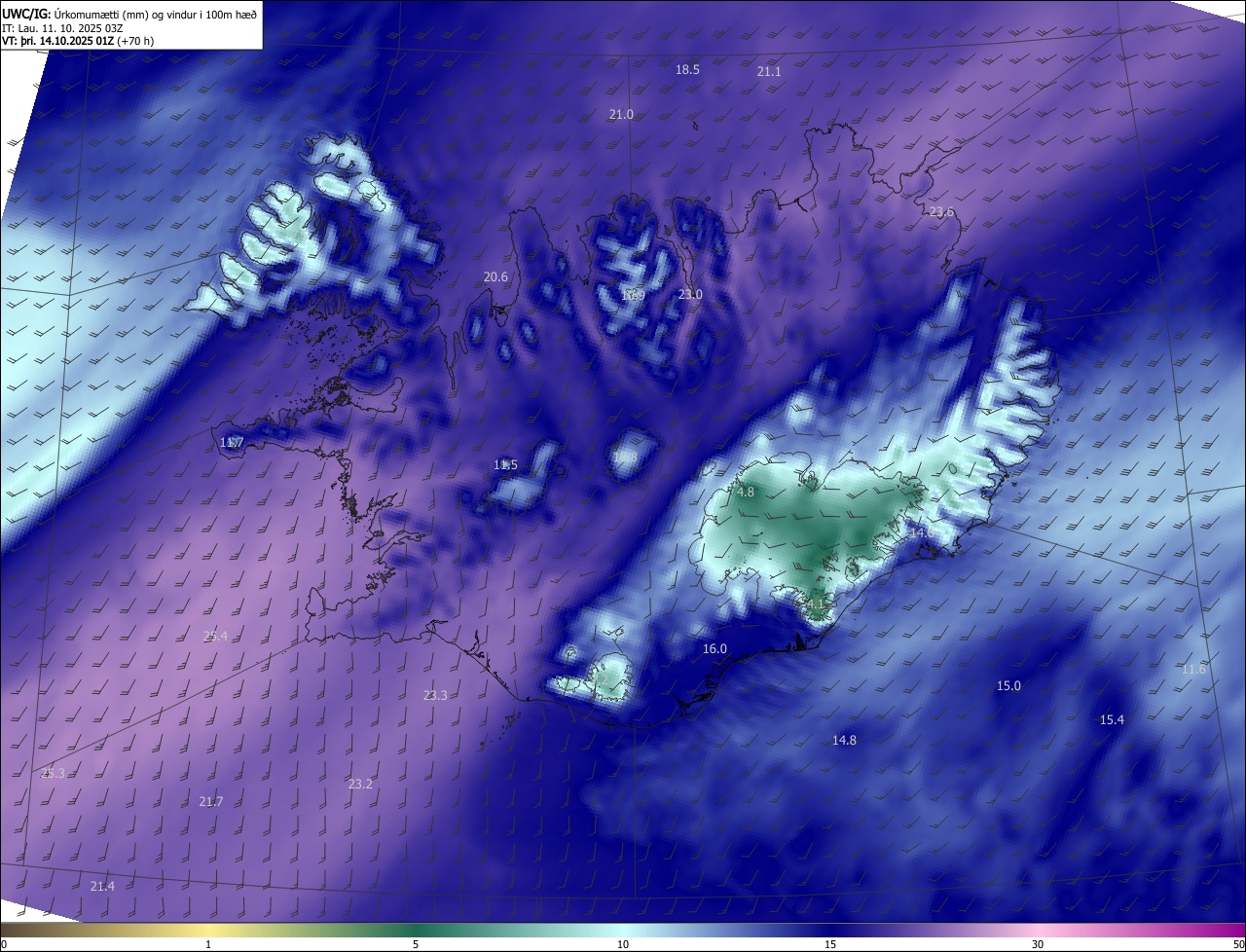Click the 16.0 value on the map
The height and width of the screenshot is (952, 1246).
[x=715, y=649]
